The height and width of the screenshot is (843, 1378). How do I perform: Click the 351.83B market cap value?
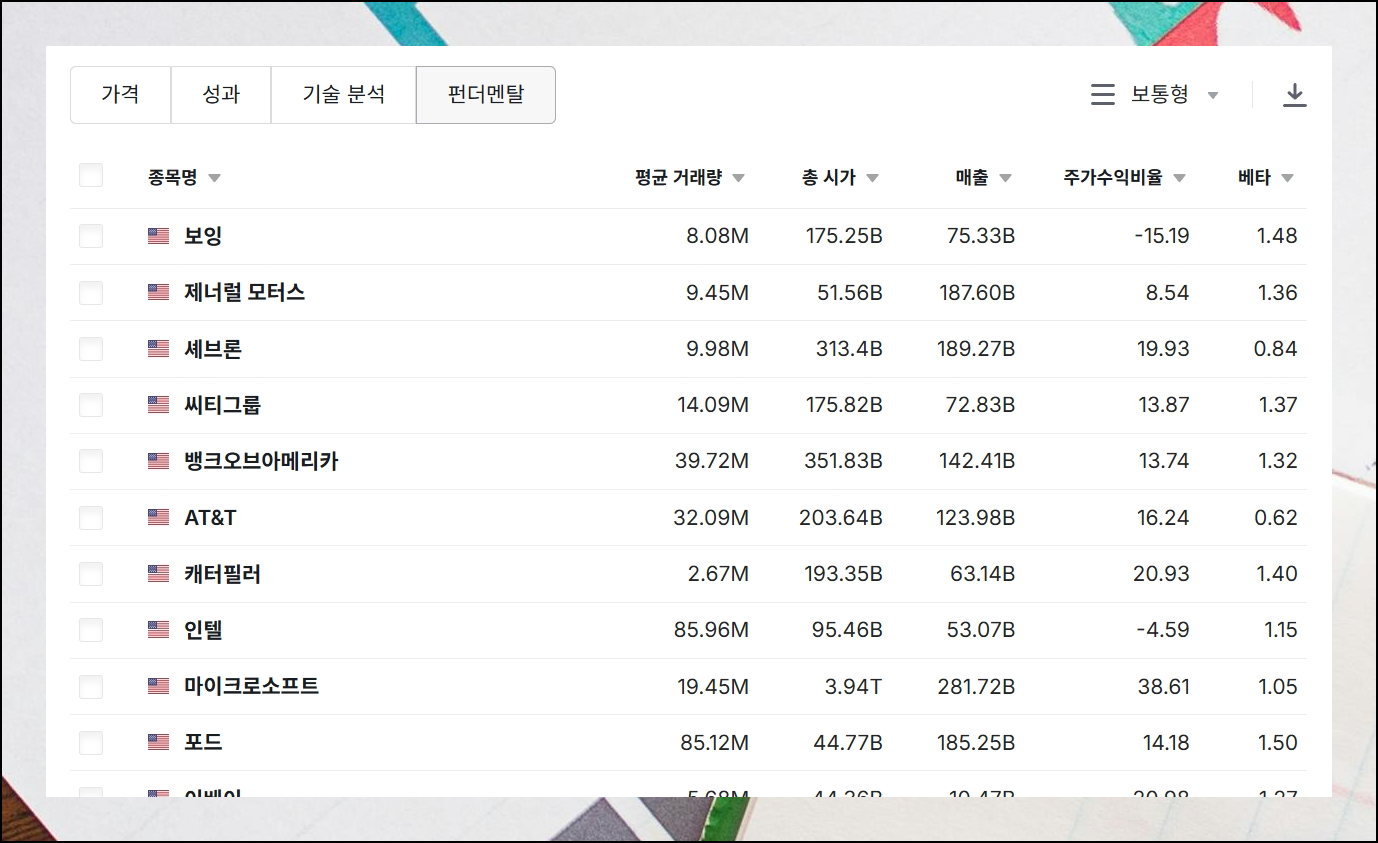pyautogui.click(x=843, y=461)
